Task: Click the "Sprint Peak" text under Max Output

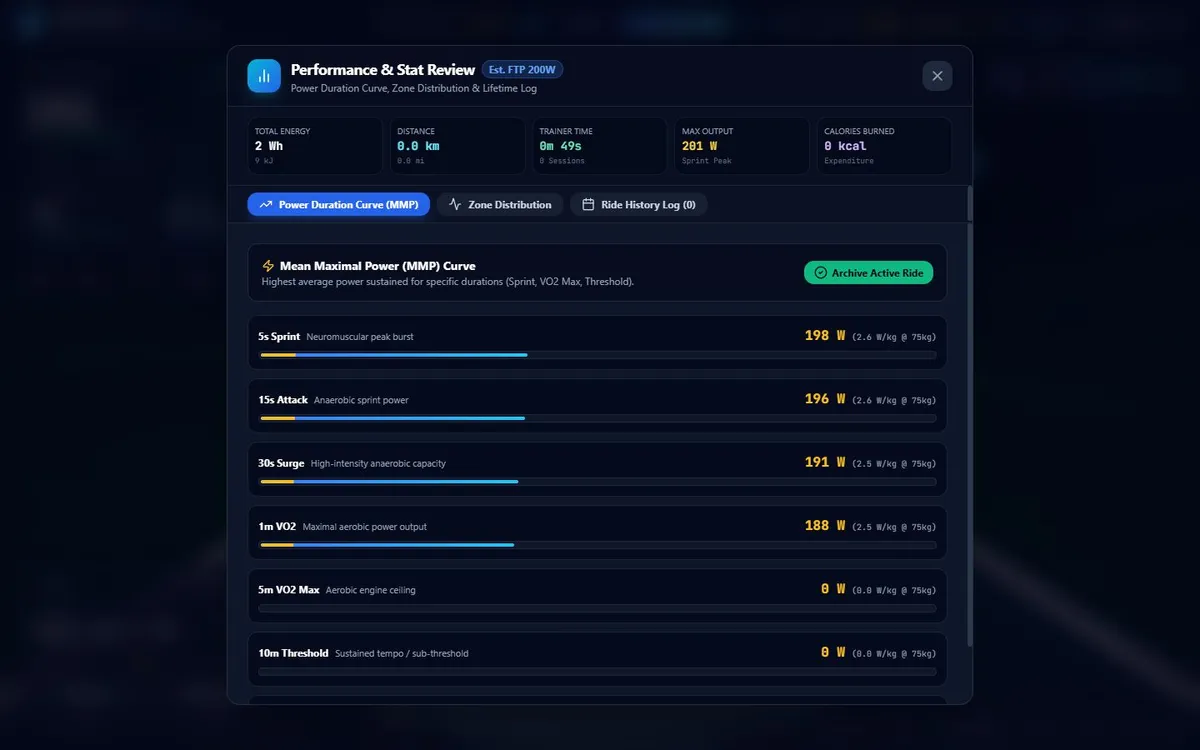Action: point(708,161)
